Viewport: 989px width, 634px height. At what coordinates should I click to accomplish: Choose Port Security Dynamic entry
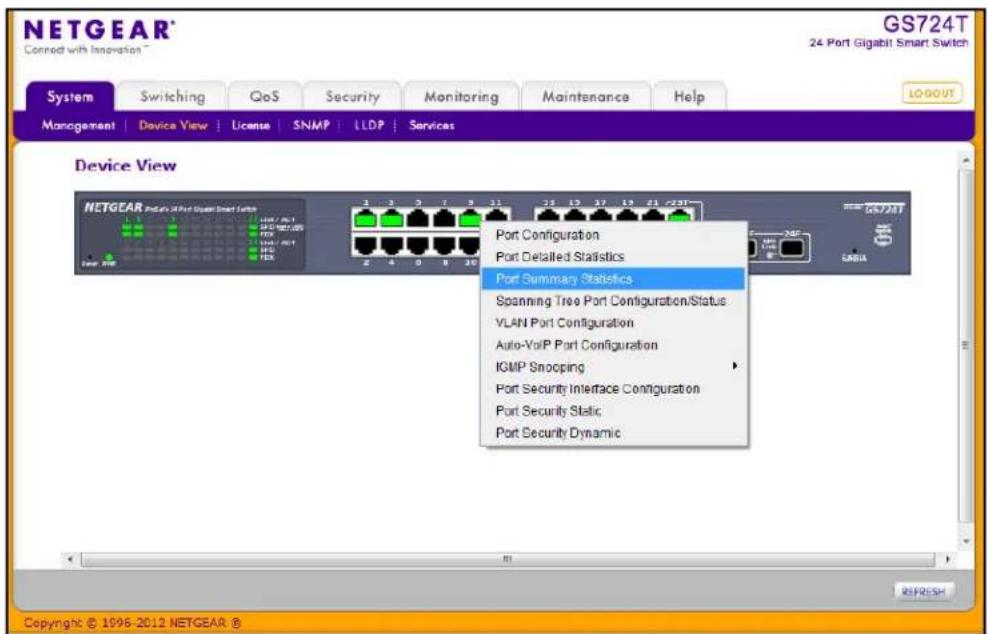tap(613, 433)
